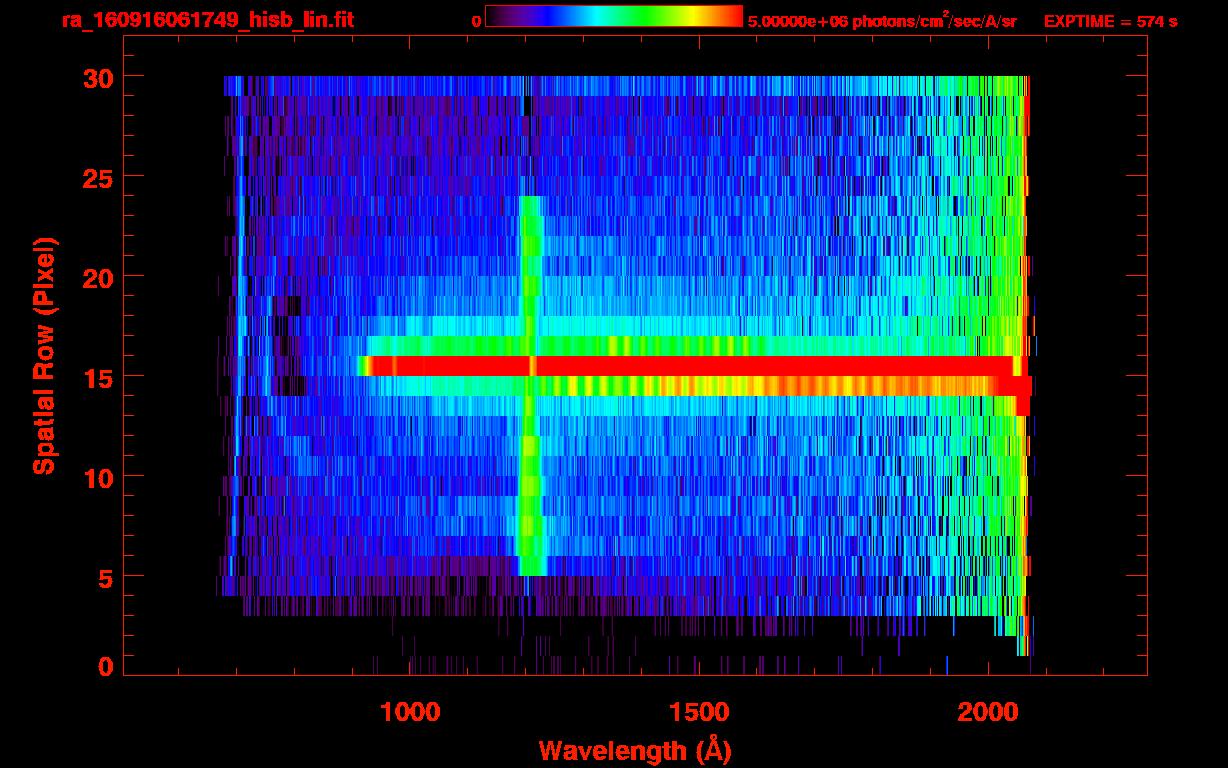This screenshot has width=1228, height=768.
Task: Click the 1500 wavelength tick label
Action: coord(698,712)
